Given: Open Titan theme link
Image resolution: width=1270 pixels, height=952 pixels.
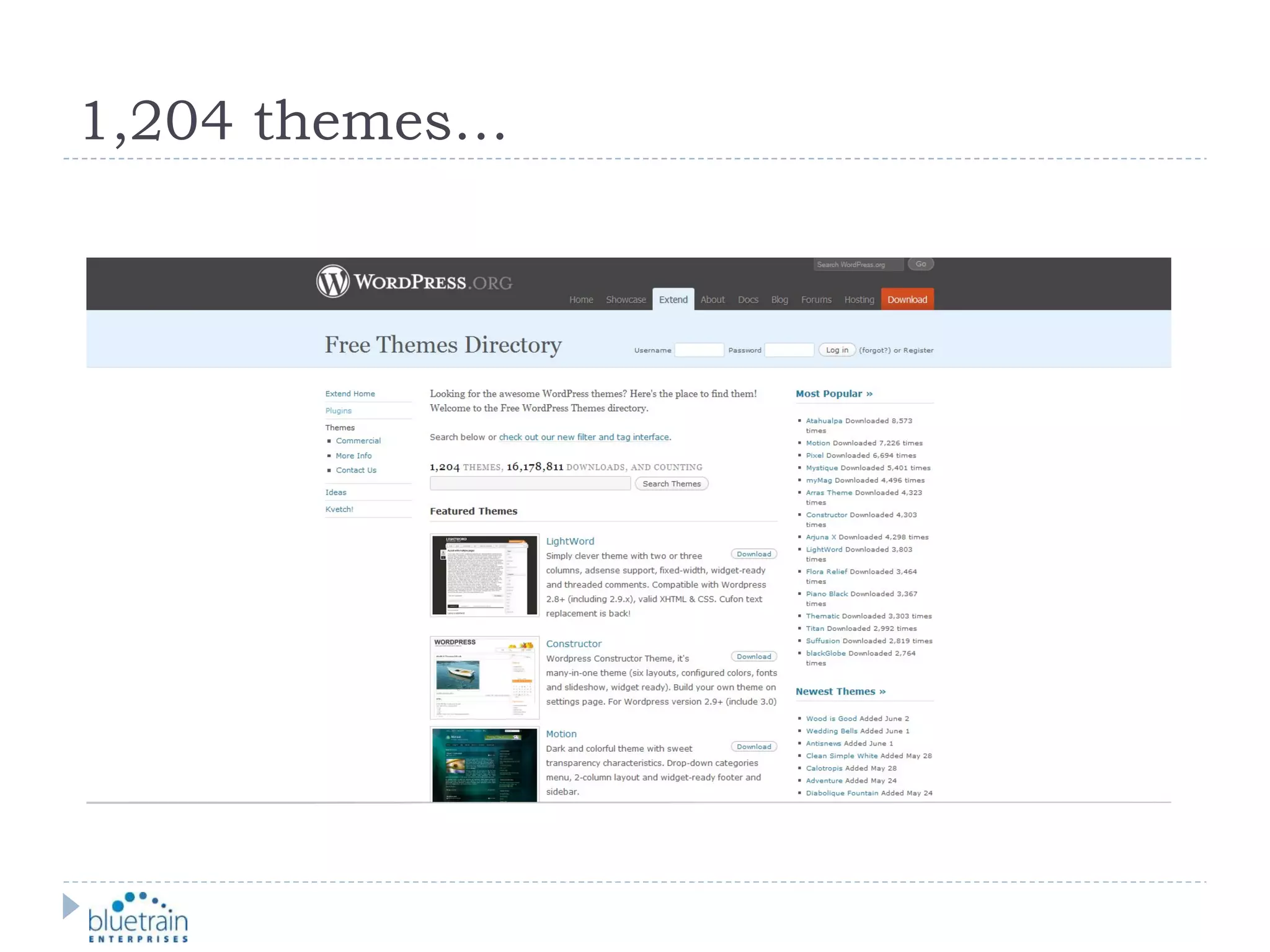Looking at the screenshot, I should tap(815, 628).
